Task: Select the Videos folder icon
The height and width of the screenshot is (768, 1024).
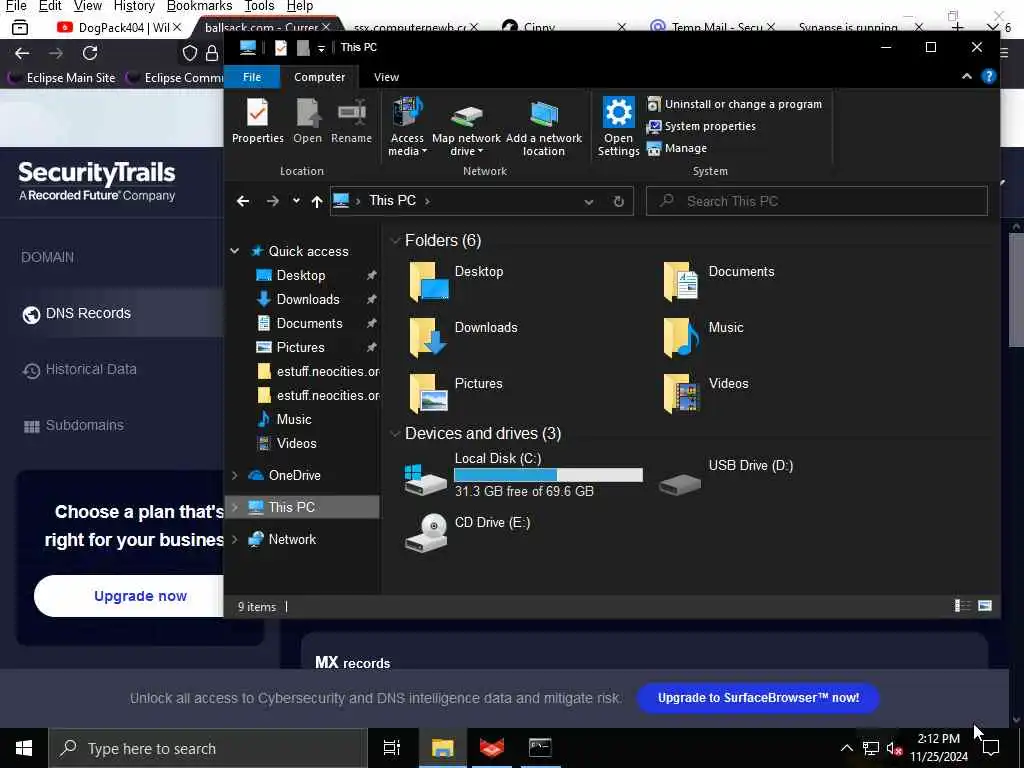Action: pyautogui.click(x=681, y=393)
